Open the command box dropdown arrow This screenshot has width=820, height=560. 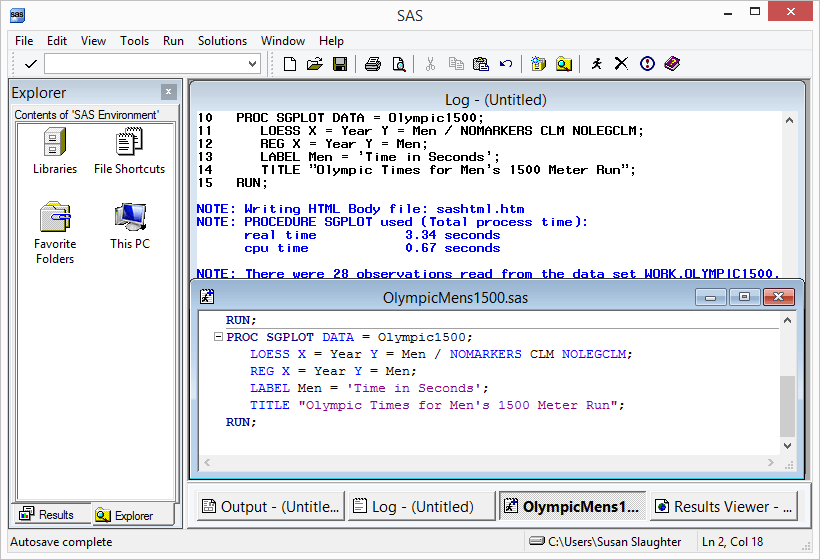[x=253, y=64]
